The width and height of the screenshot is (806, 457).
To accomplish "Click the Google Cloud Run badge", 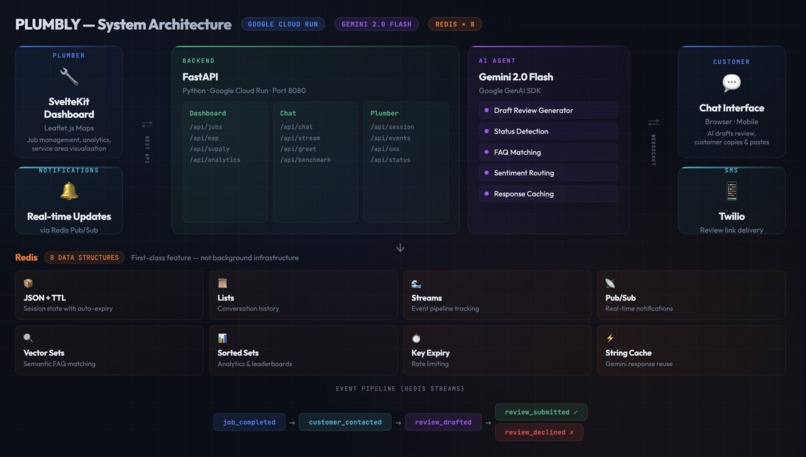I will pos(283,24).
